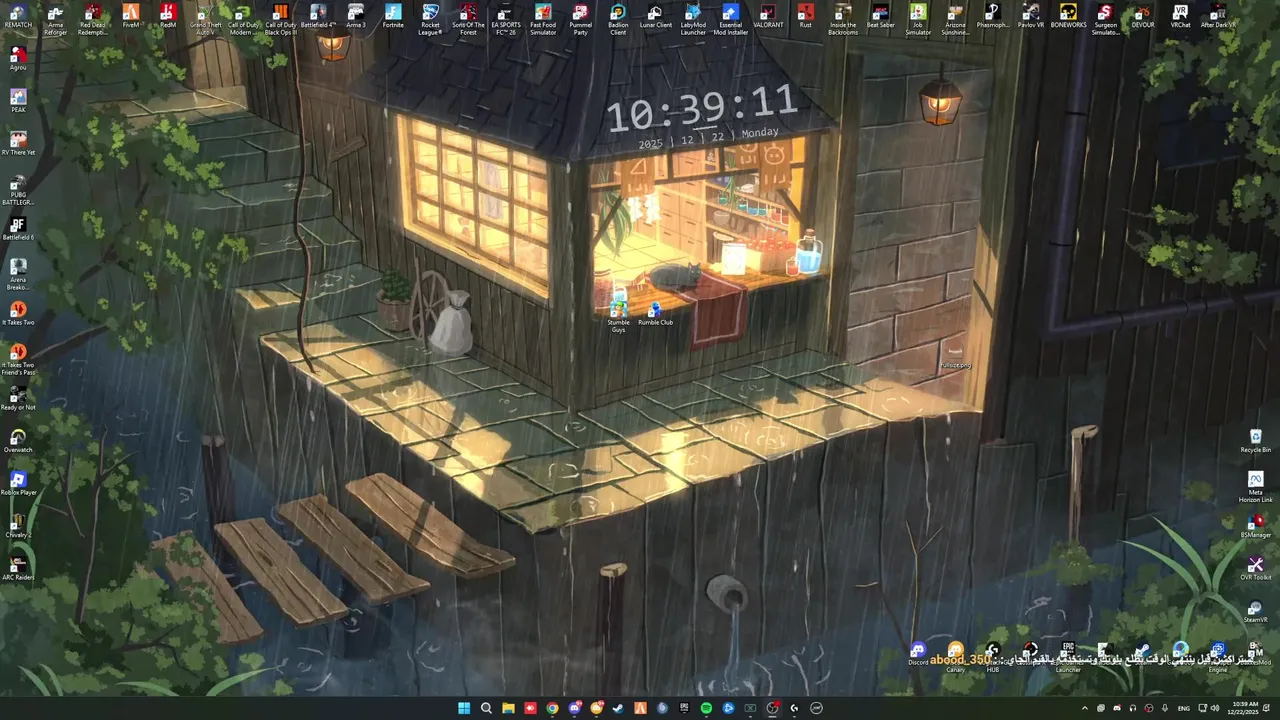Click the Battlefield 4 desktop icon

(x=318, y=17)
